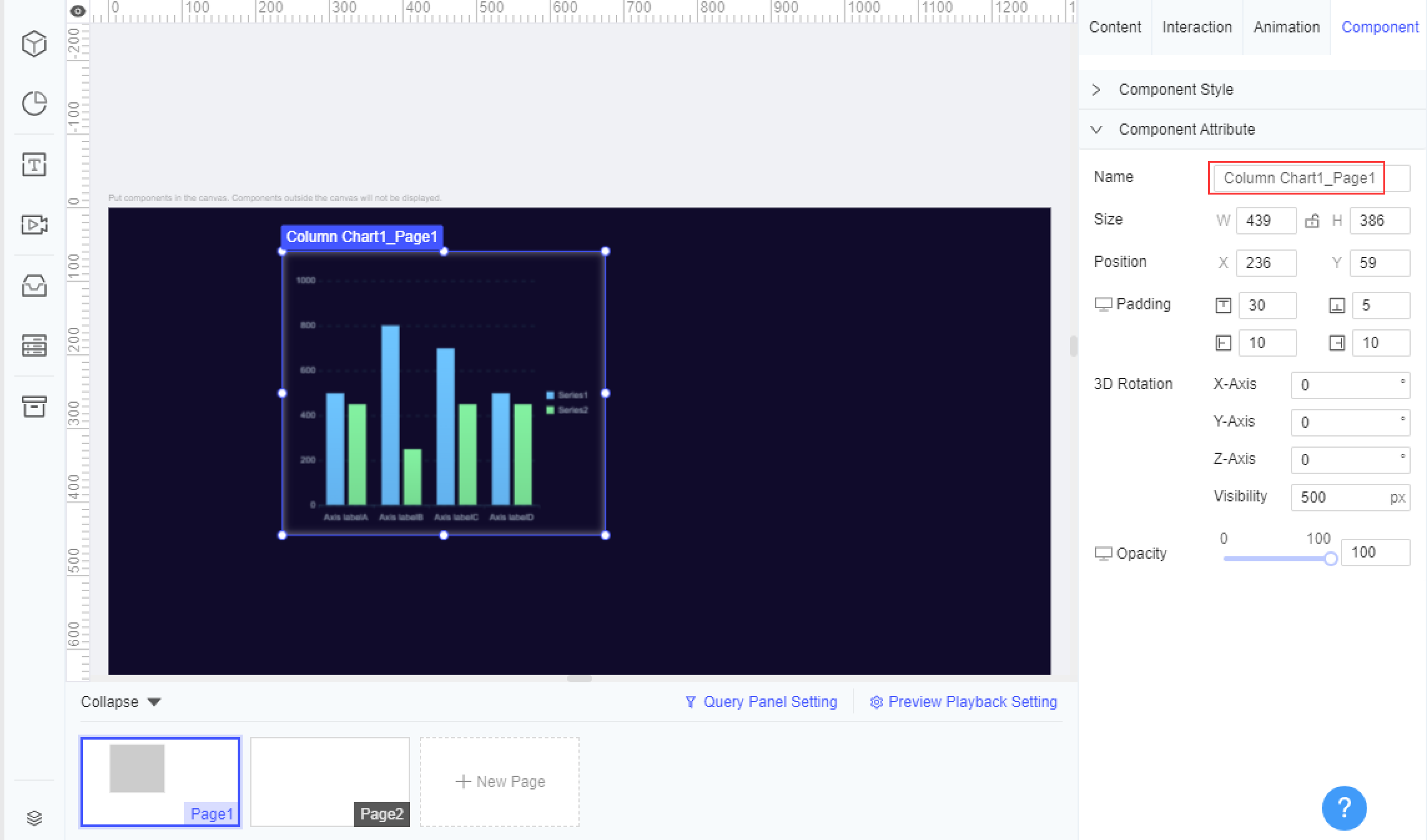Screen dimensions: 1427x840
Task: Collapse the Component Attribute section
Action: [x=1096, y=129]
